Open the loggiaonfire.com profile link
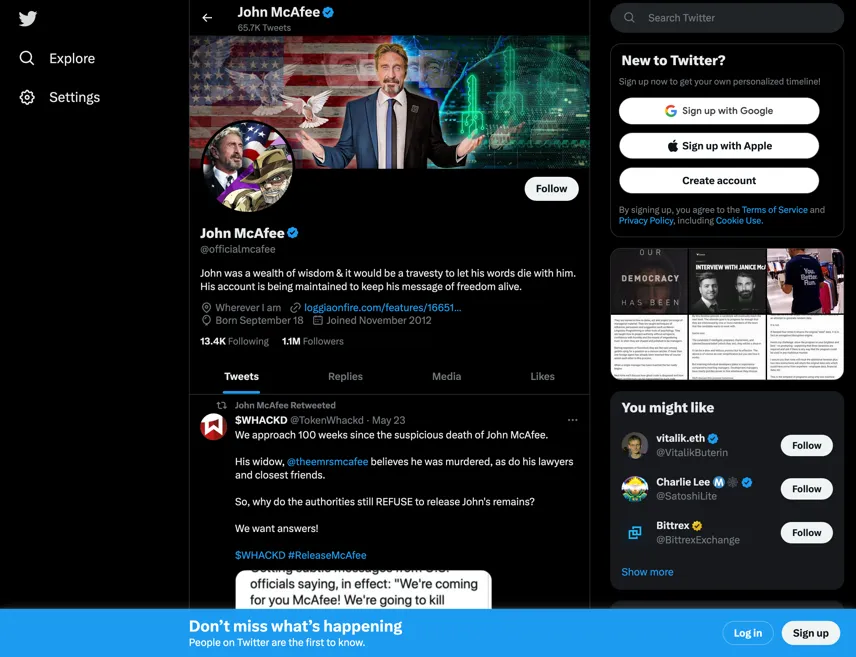 382,307
